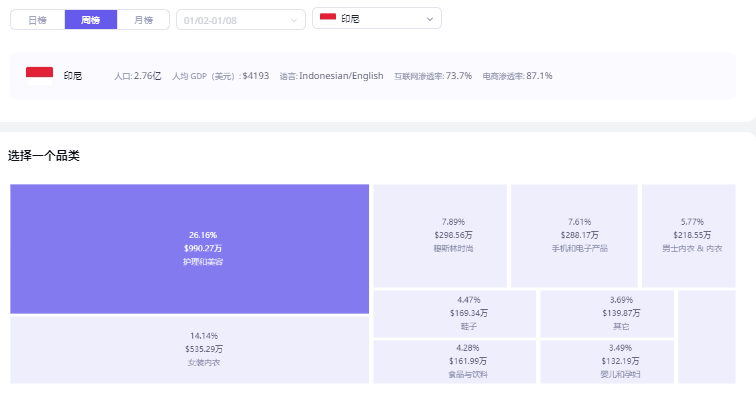Open the 印尼 country selector dropdown
The width and height of the screenshot is (756, 399).
point(377,18)
